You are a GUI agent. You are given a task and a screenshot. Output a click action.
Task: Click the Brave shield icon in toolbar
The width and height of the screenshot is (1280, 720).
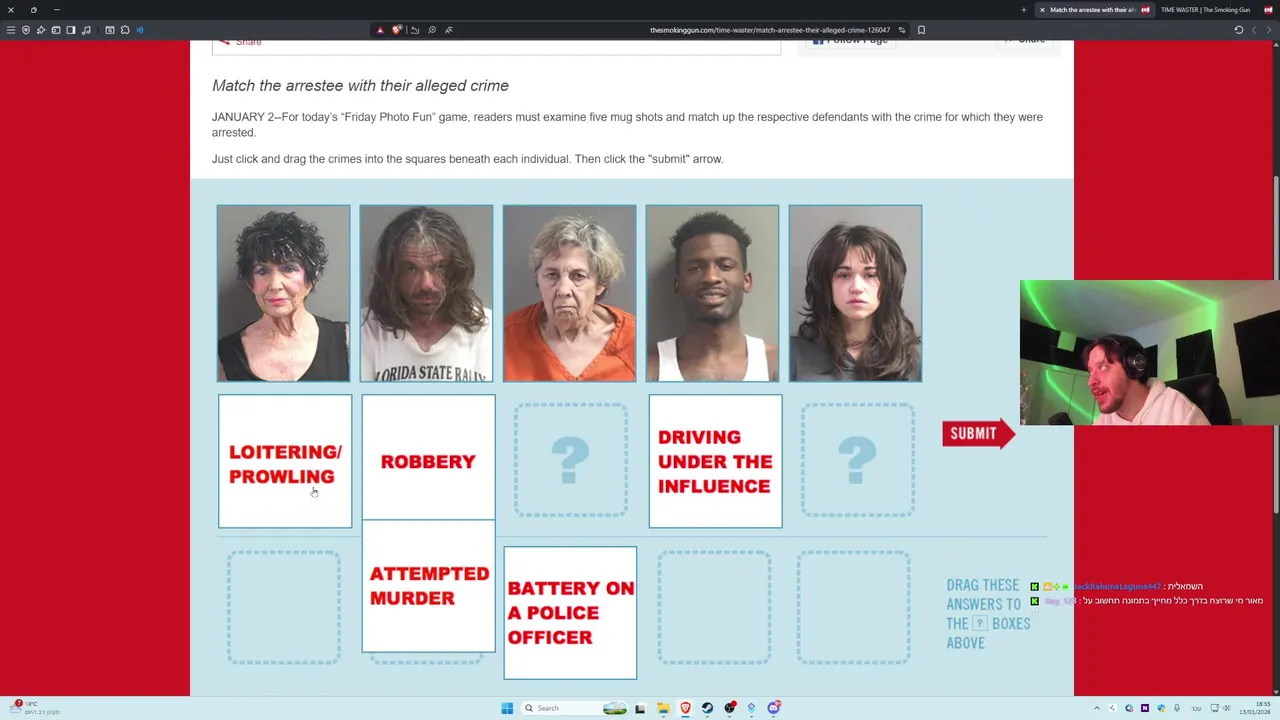tap(26, 30)
